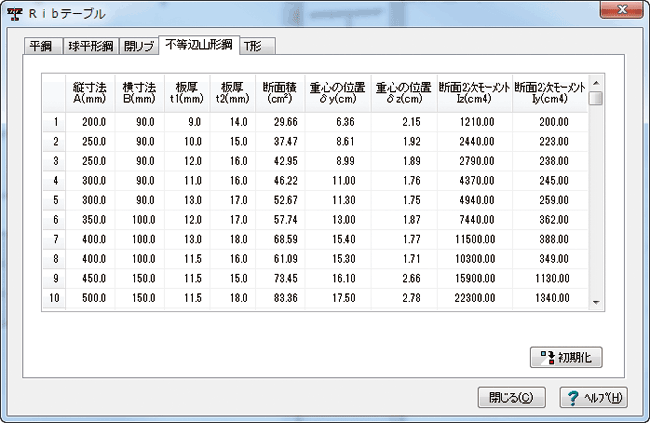Image resolution: width=650 pixels, height=423 pixels.
Task: Click the 縦寸法 A(mm) column header
Action: click(90, 93)
